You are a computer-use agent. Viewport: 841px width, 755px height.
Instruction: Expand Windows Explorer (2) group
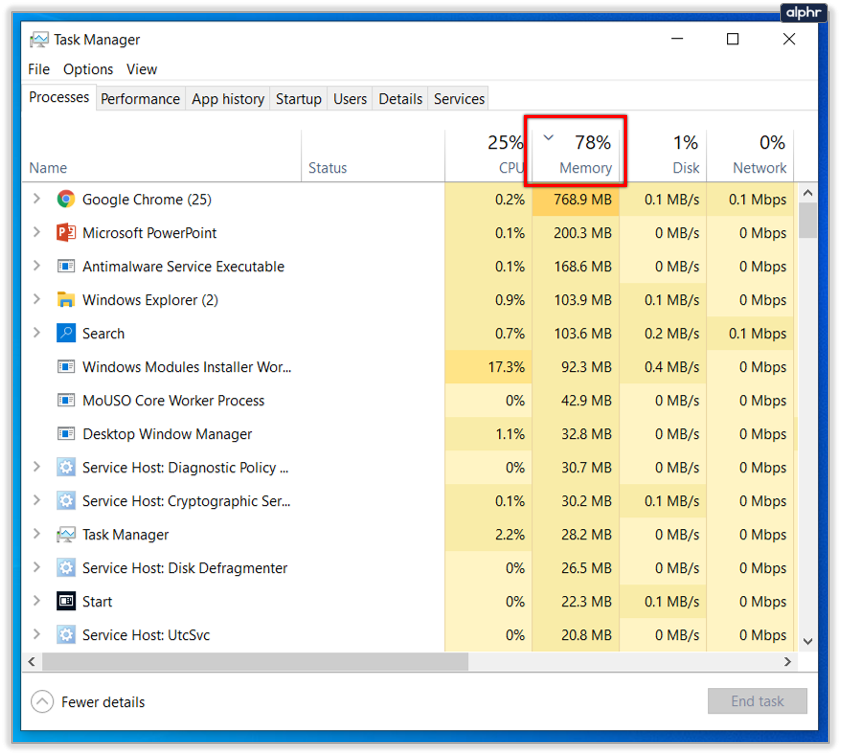coord(36,299)
